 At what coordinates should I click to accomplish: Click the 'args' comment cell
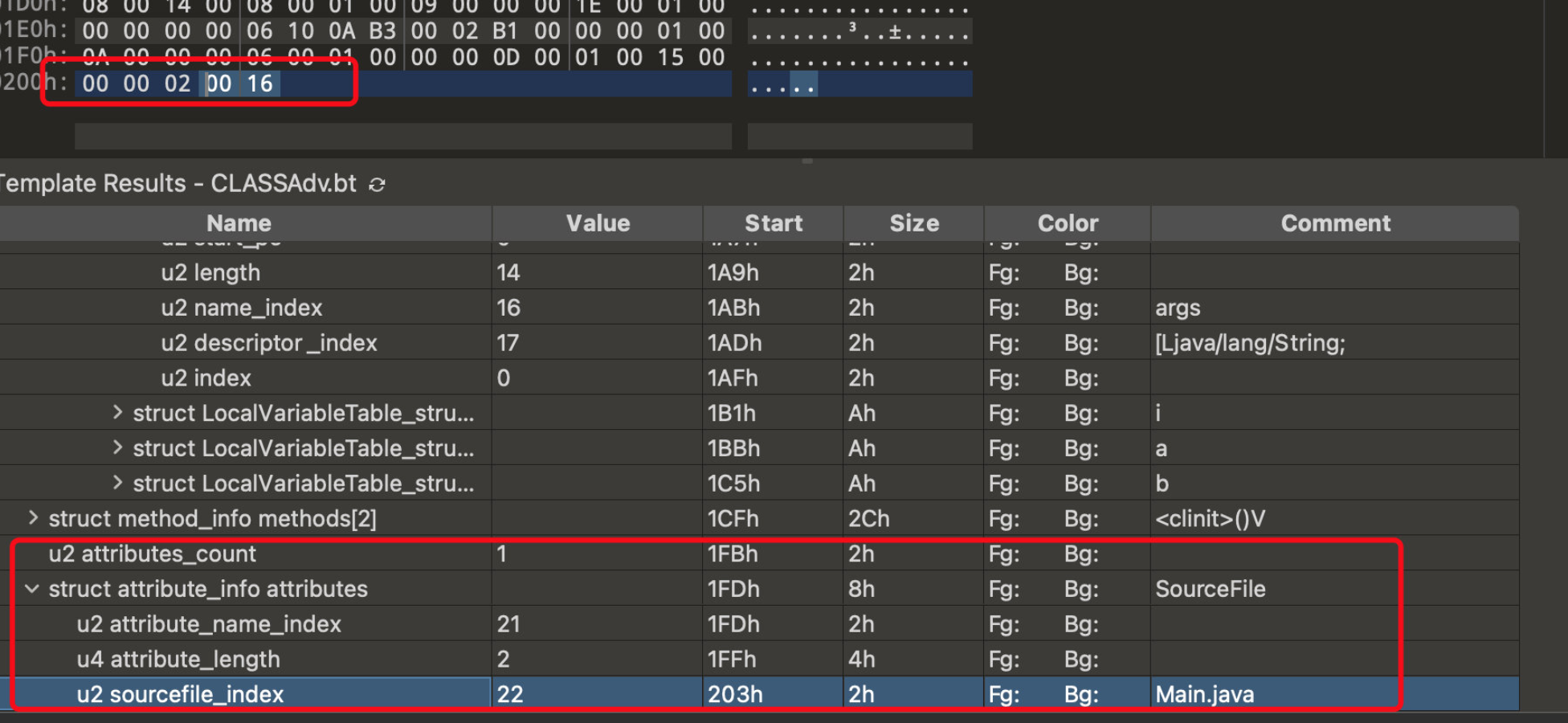(x=1178, y=308)
